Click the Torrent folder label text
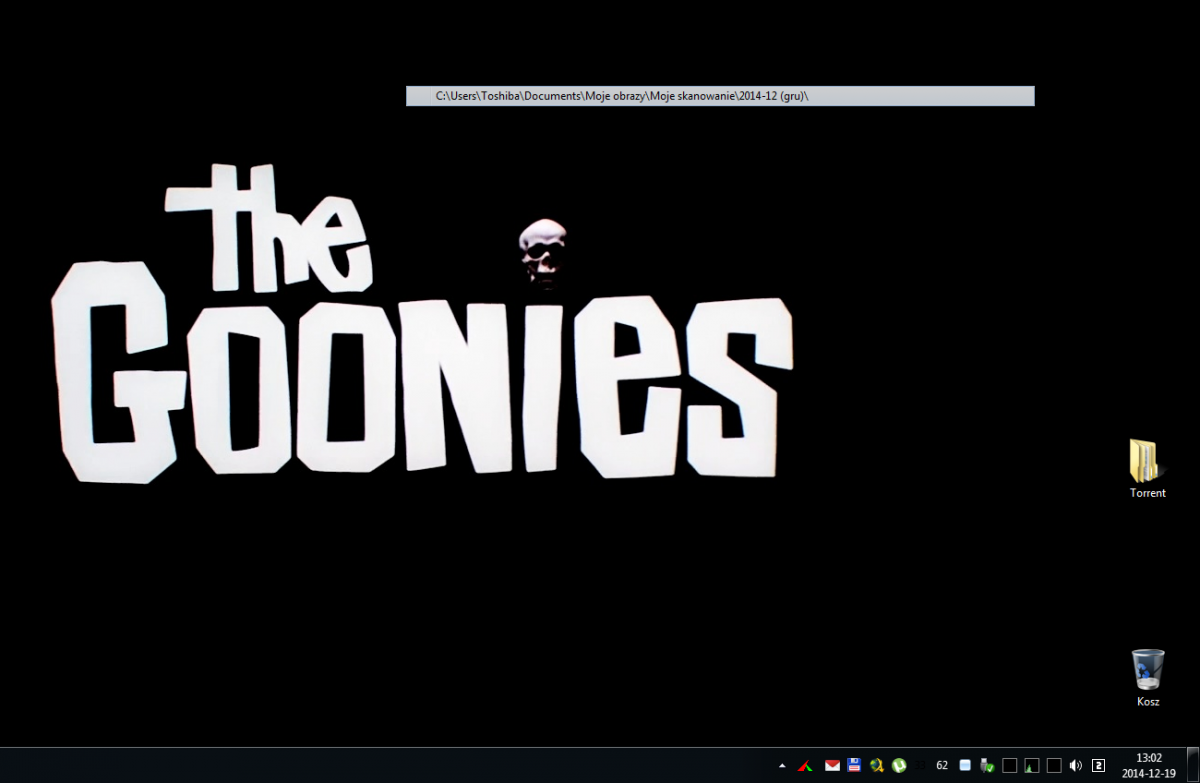This screenshot has height=783, width=1200. coord(1148,493)
